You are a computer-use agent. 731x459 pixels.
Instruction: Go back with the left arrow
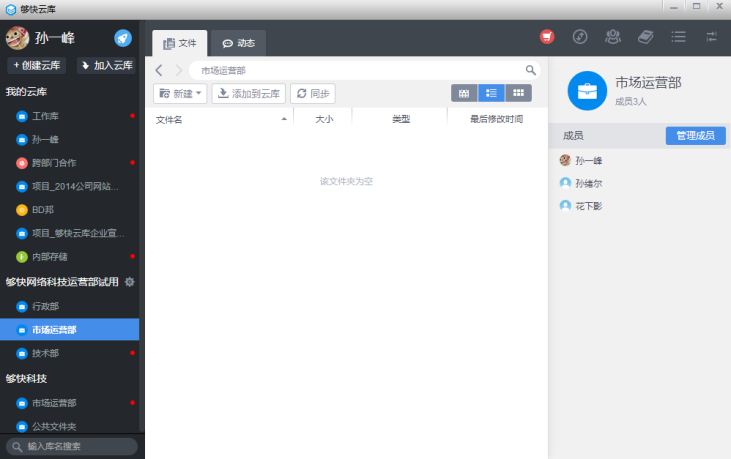[159, 70]
